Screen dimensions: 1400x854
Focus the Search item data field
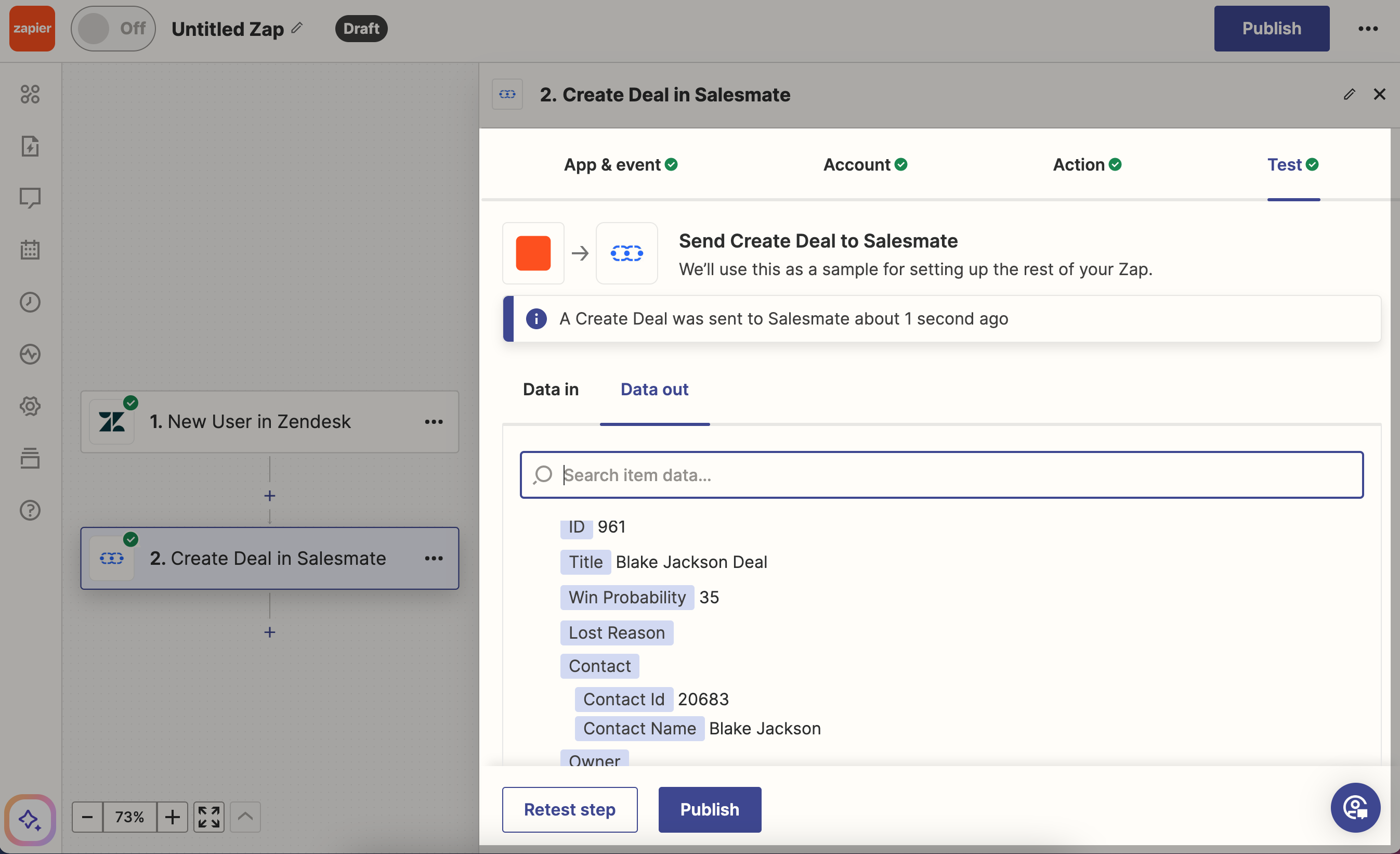[941, 475]
